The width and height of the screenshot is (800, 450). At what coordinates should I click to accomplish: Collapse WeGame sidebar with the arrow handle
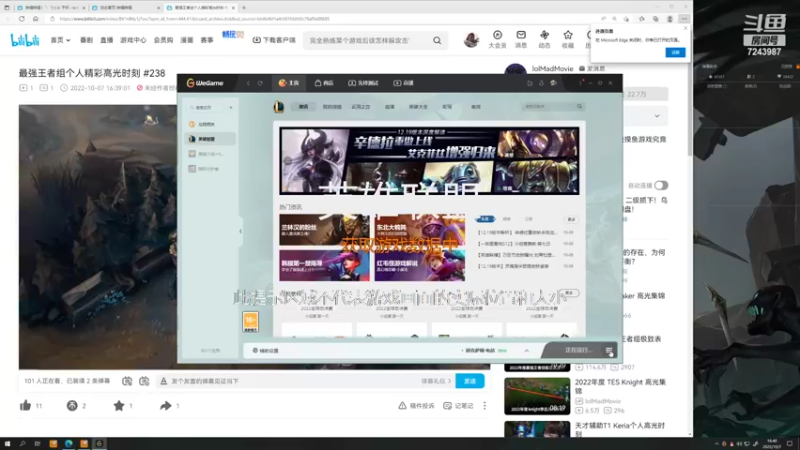(240, 231)
